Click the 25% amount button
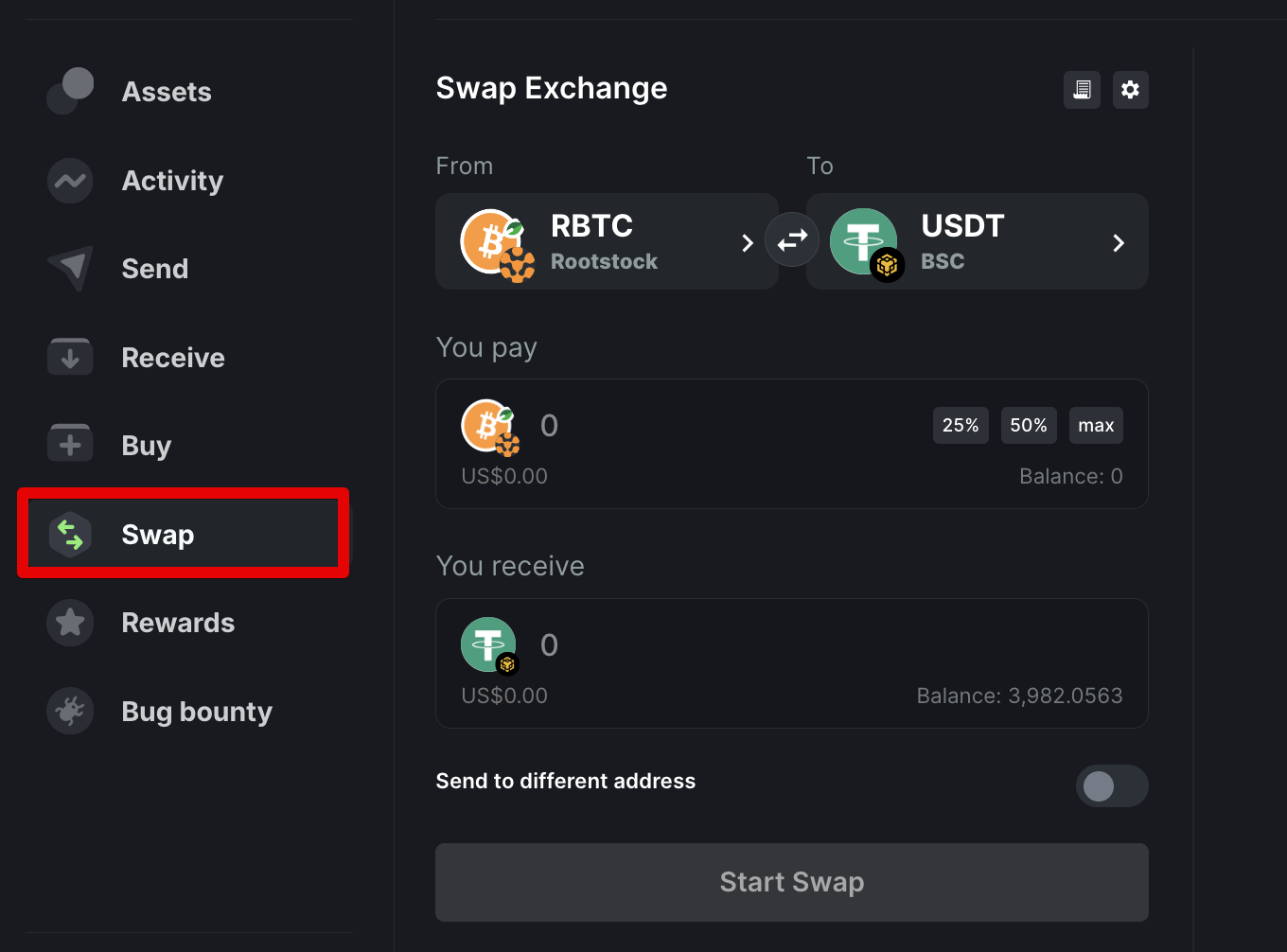Image resolution: width=1287 pixels, height=952 pixels. coord(961,426)
